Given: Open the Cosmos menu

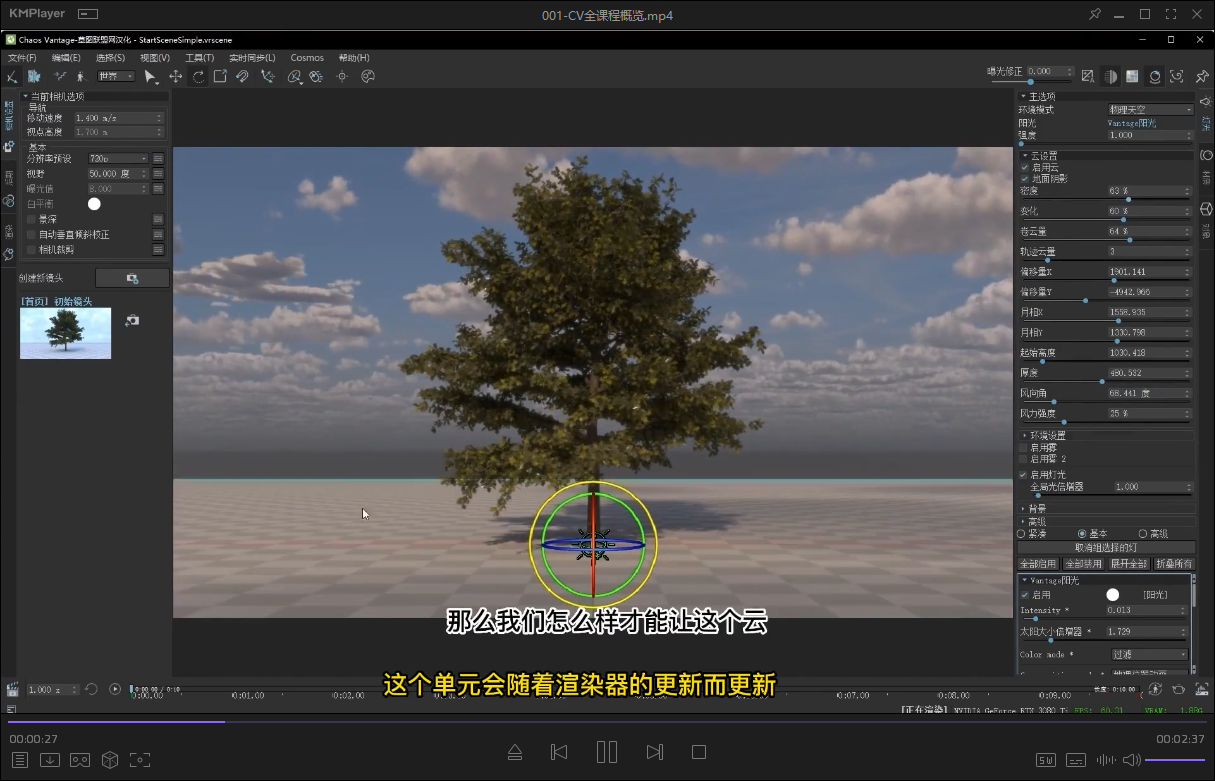Looking at the screenshot, I should (x=307, y=58).
